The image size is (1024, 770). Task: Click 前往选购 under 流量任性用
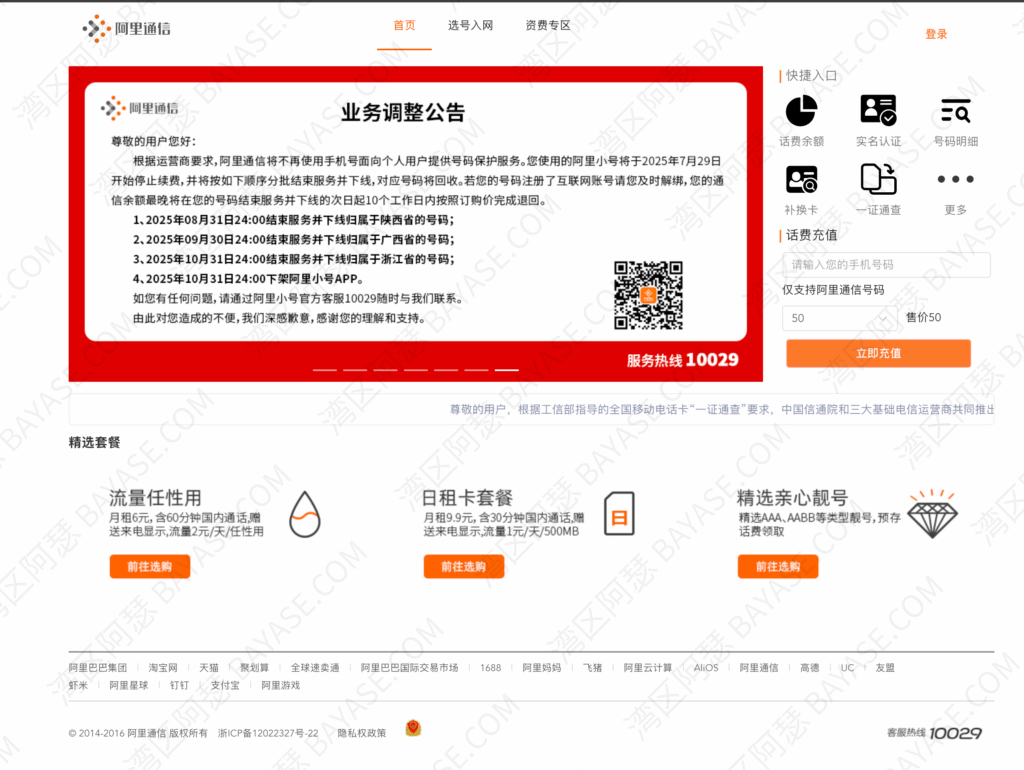point(150,566)
